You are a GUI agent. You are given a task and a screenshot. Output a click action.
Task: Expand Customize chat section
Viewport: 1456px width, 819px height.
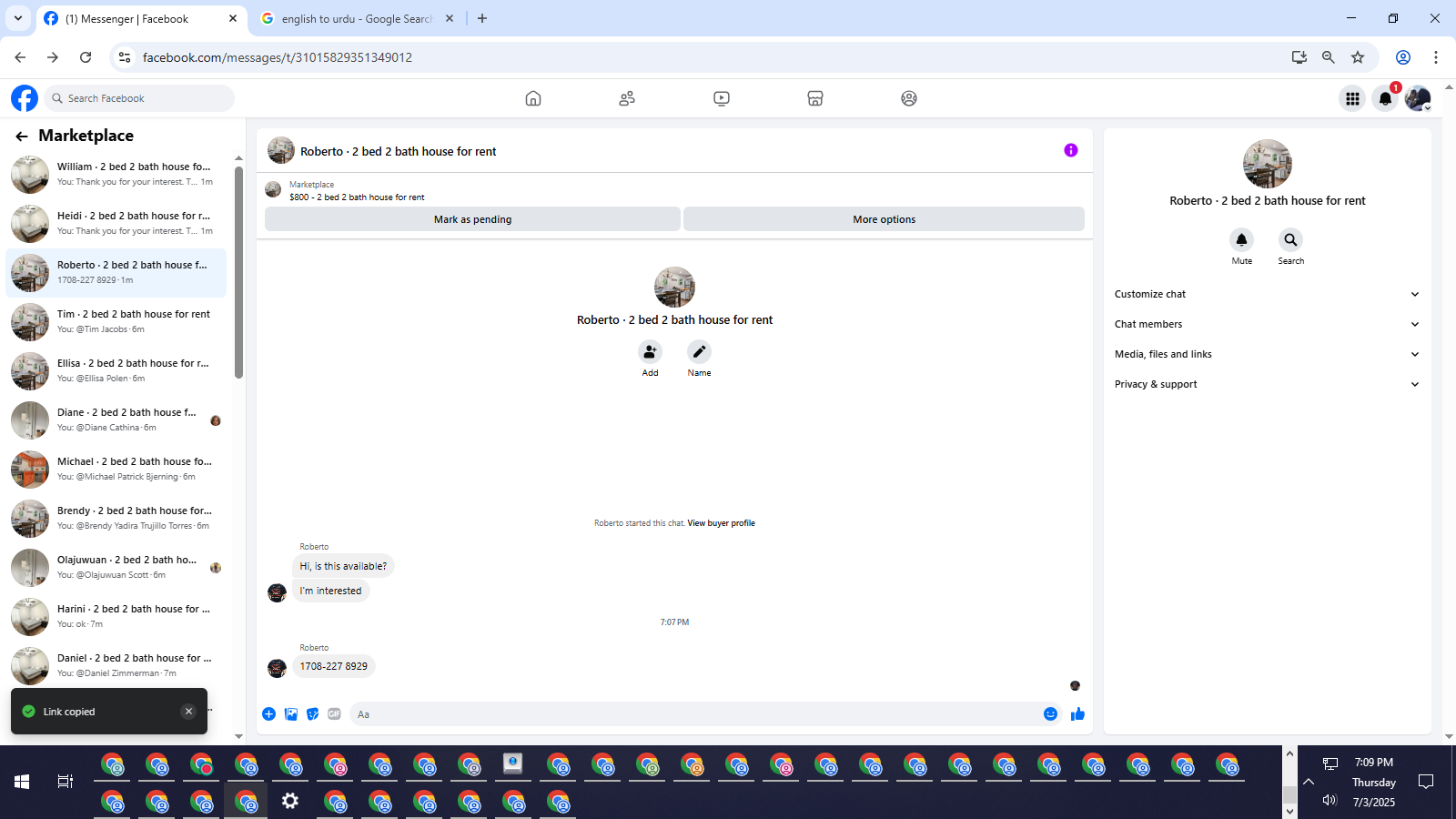pyautogui.click(x=1267, y=294)
